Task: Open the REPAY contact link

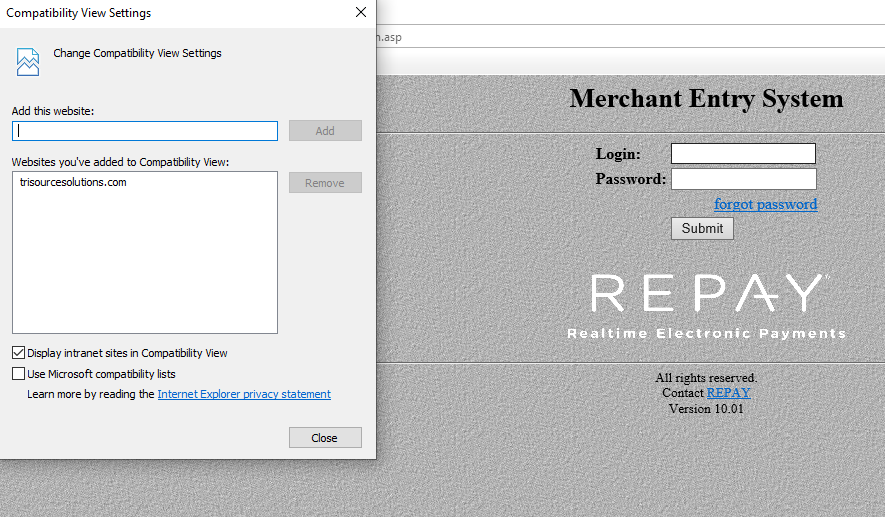Action: pyautogui.click(x=728, y=393)
